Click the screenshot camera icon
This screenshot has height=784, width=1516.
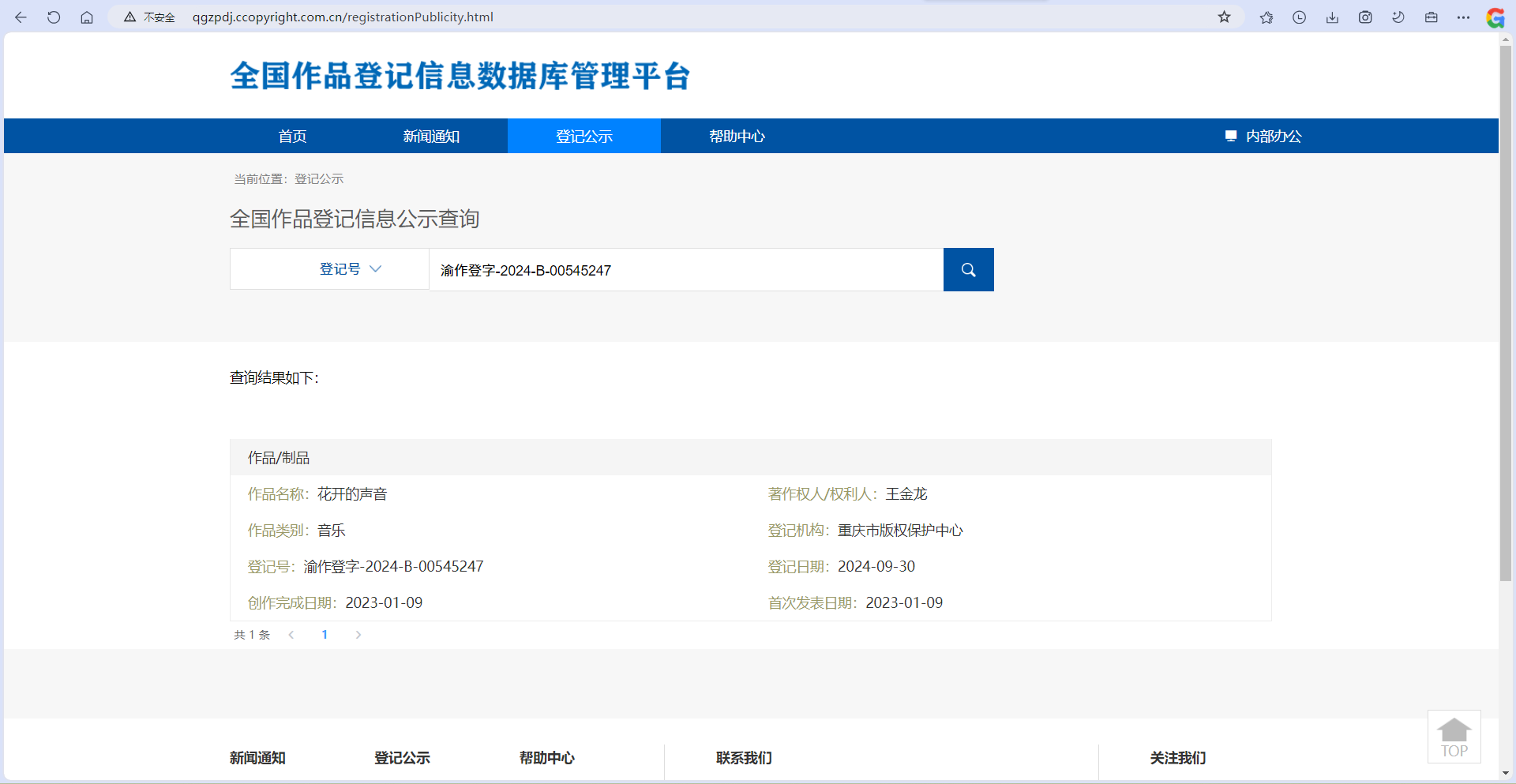1365,17
